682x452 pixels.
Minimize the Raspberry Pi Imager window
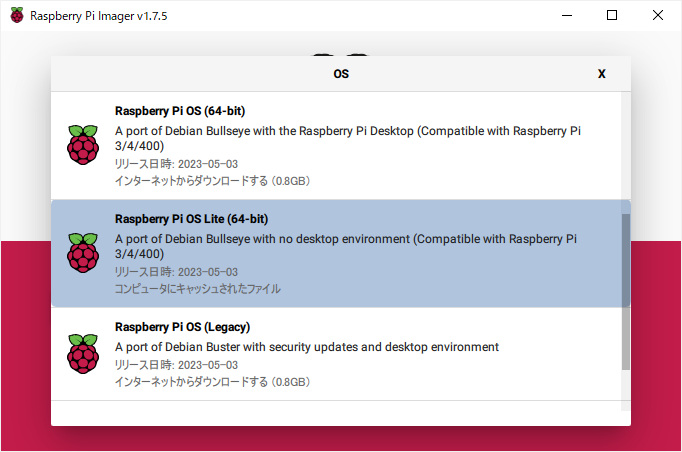tap(567, 15)
